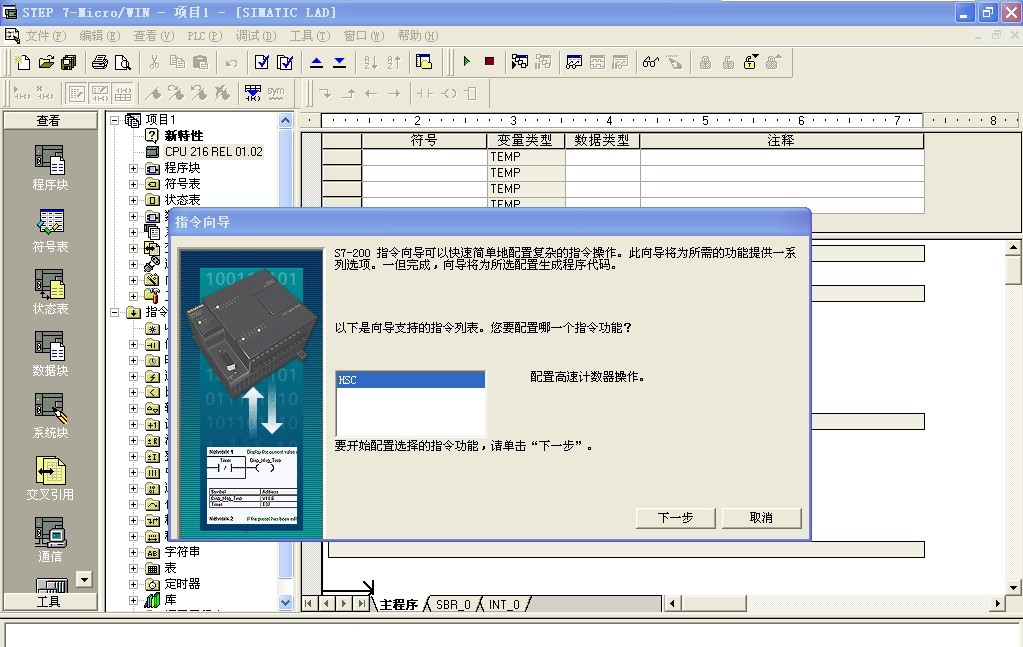This screenshot has height=647, width=1023.
Task: Click the compile icon with checkmark
Action: 262,63
